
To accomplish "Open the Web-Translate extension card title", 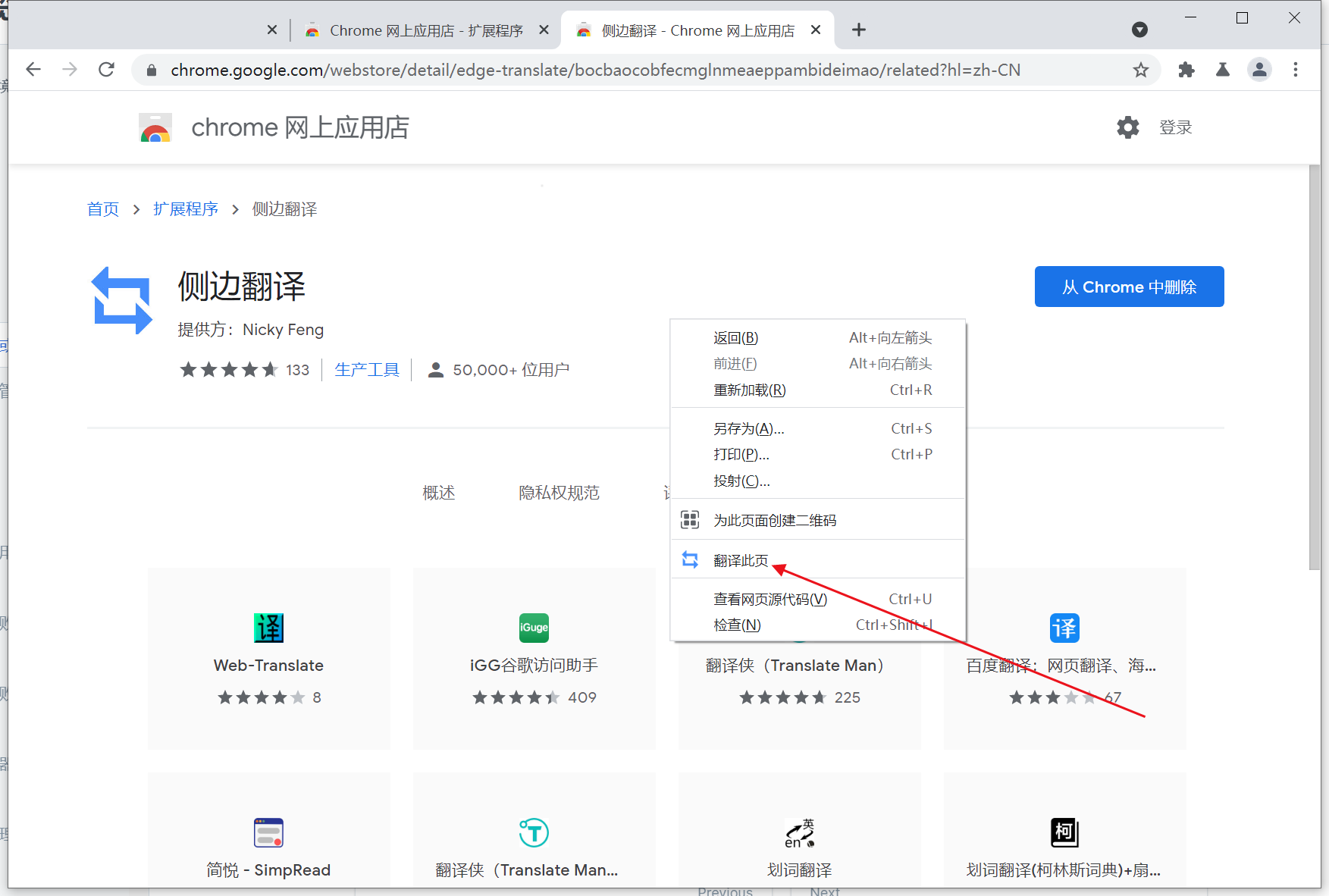I will 268,666.
